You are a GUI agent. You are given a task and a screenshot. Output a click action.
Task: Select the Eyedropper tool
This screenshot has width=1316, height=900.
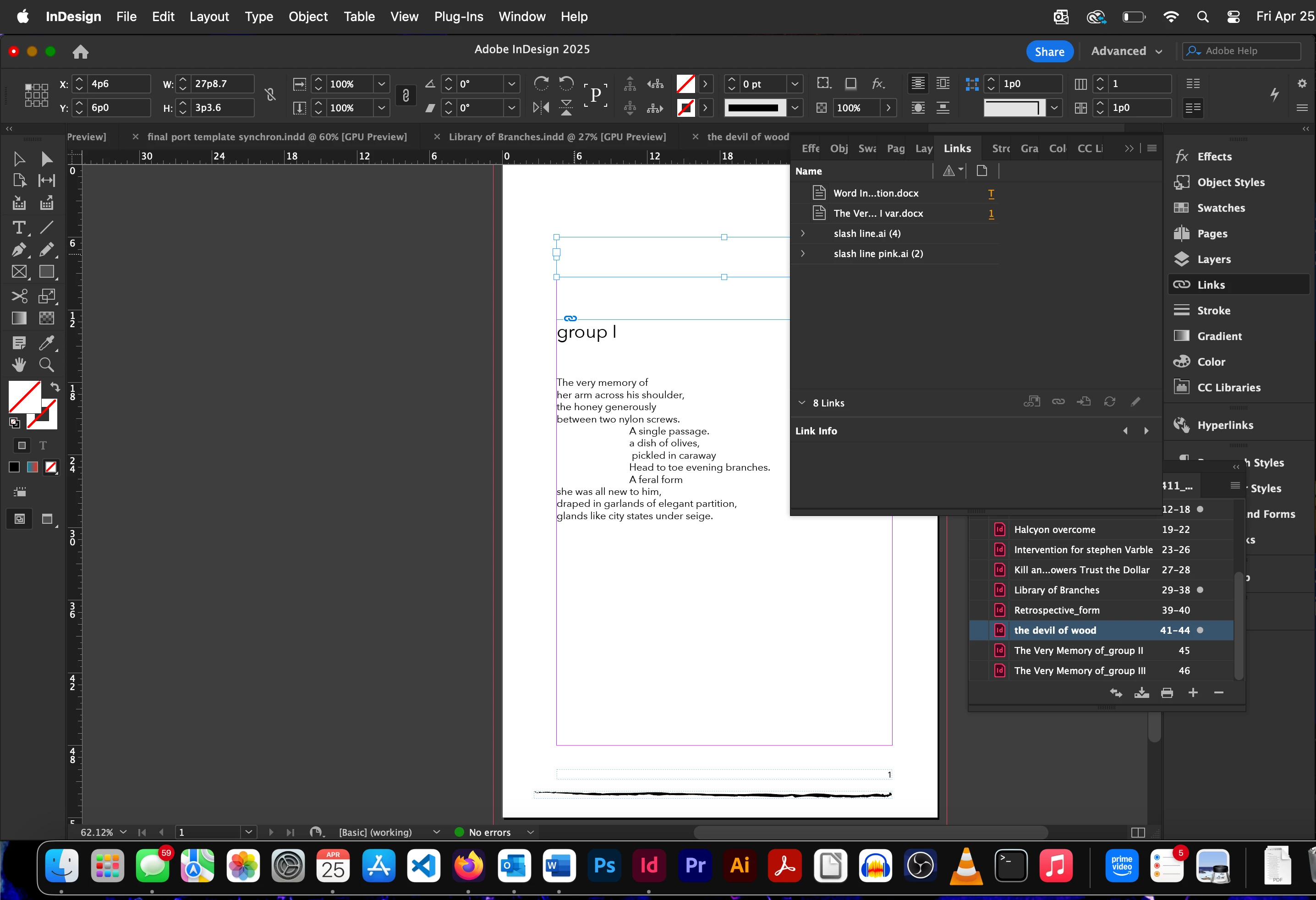pos(46,342)
